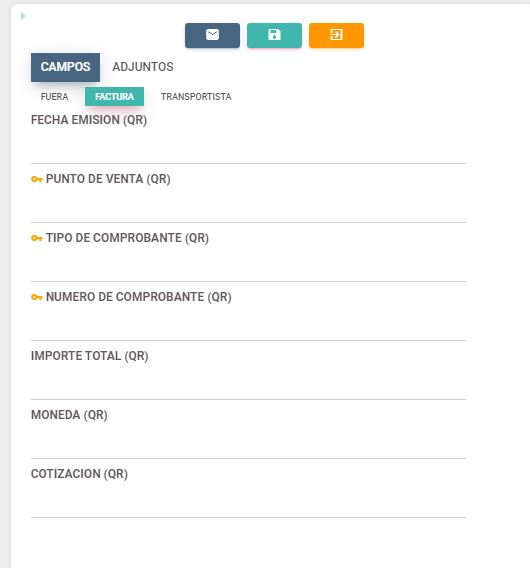Focus the Fecha Emision (QR) field
Viewport: 530px width, 568px height.
pos(248,147)
